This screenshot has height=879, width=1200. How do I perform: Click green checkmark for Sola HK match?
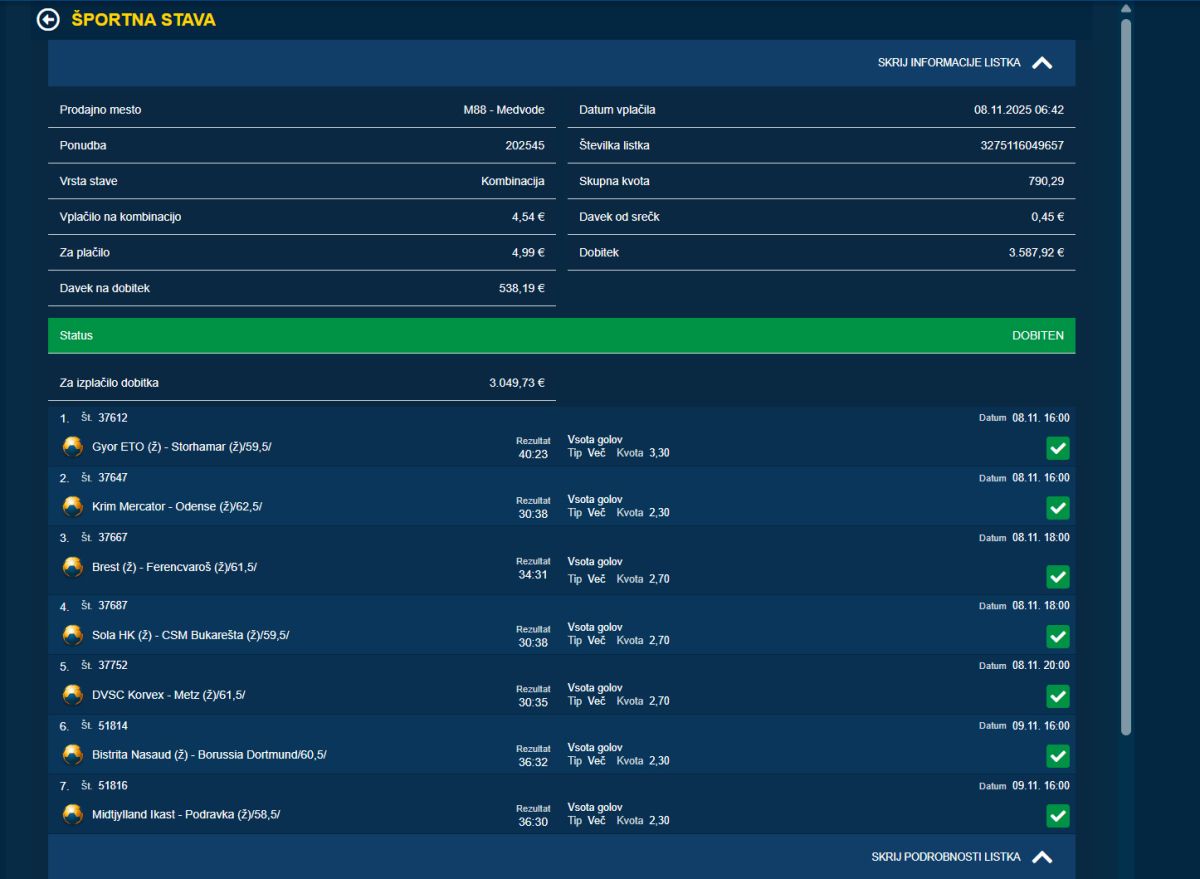coord(1057,636)
